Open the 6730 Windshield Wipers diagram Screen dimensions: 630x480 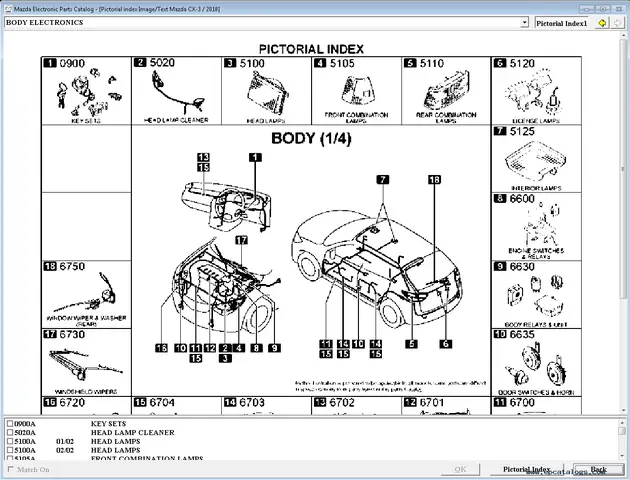[85, 360]
